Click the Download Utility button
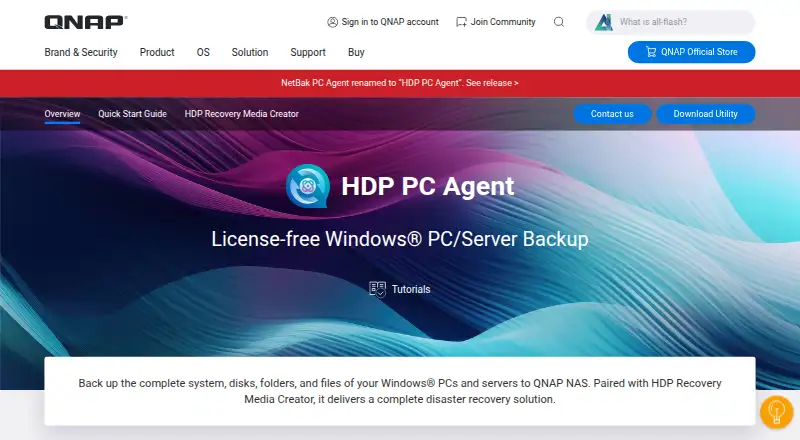This screenshot has height=440, width=800. click(706, 114)
